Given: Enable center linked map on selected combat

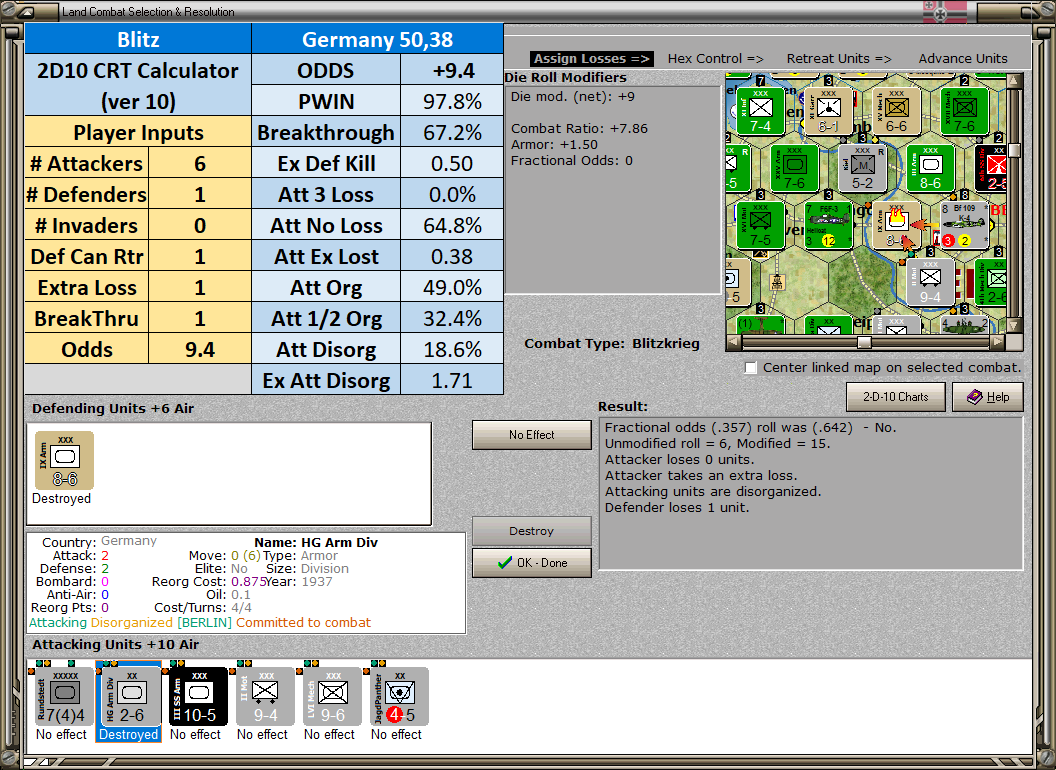Looking at the screenshot, I should pos(751,368).
